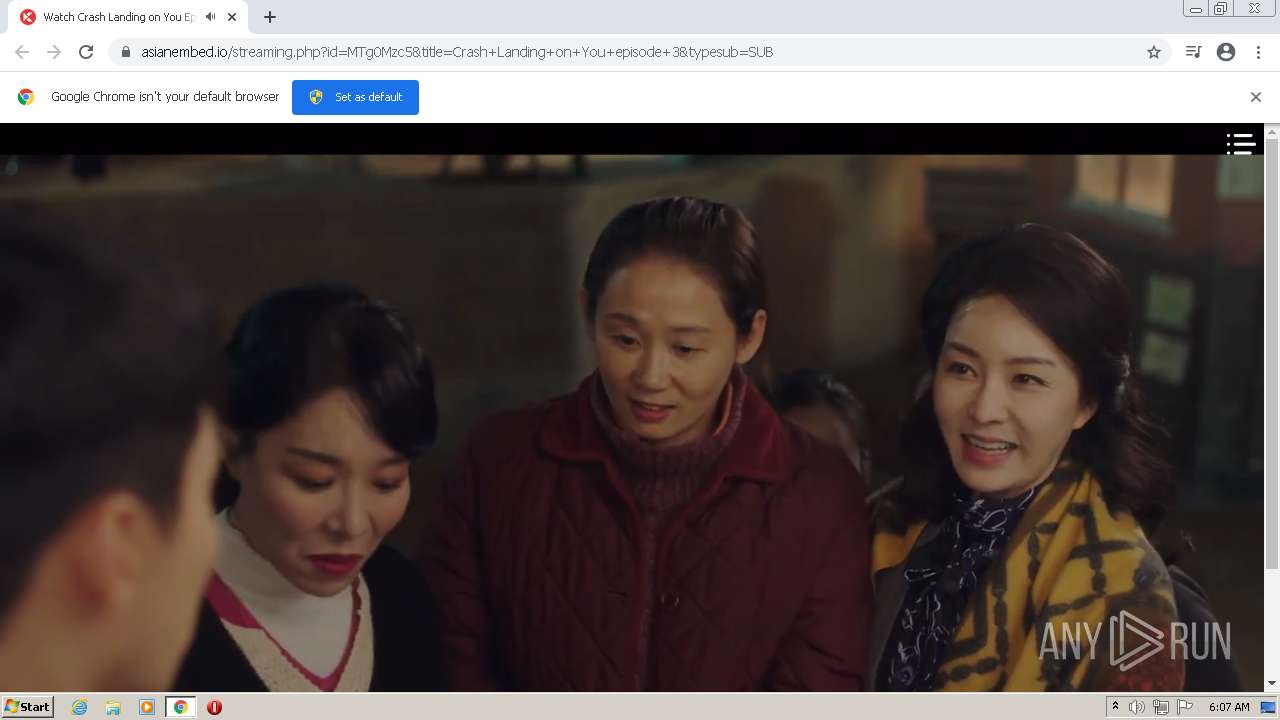The image size is (1280, 720).
Task: Show hidden system tray icons
Action: 1115,707
